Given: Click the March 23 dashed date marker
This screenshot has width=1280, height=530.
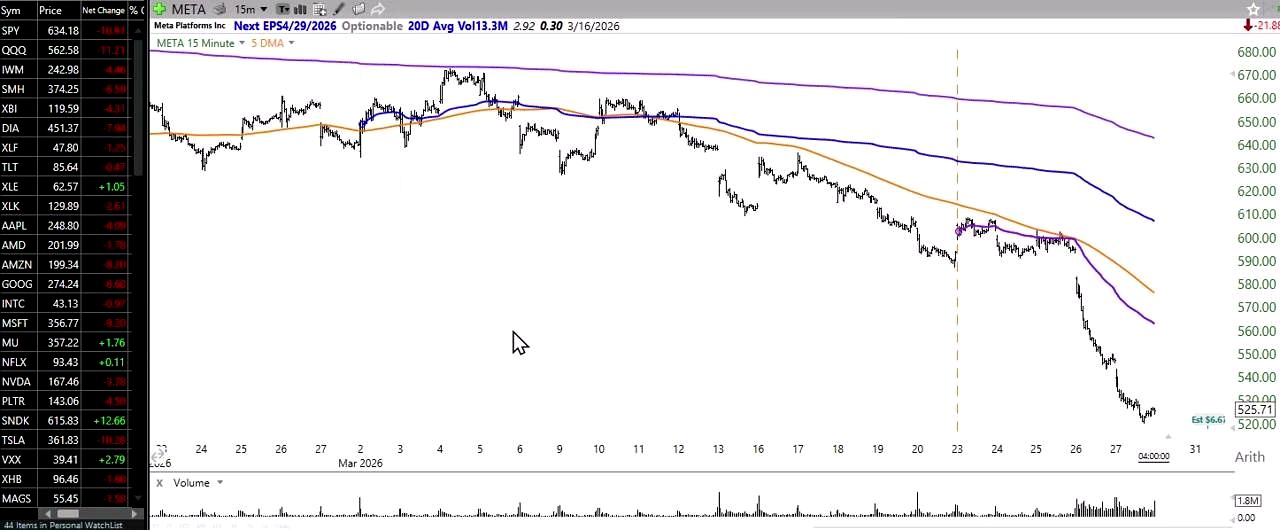Looking at the screenshot, I should pos(957,240).
